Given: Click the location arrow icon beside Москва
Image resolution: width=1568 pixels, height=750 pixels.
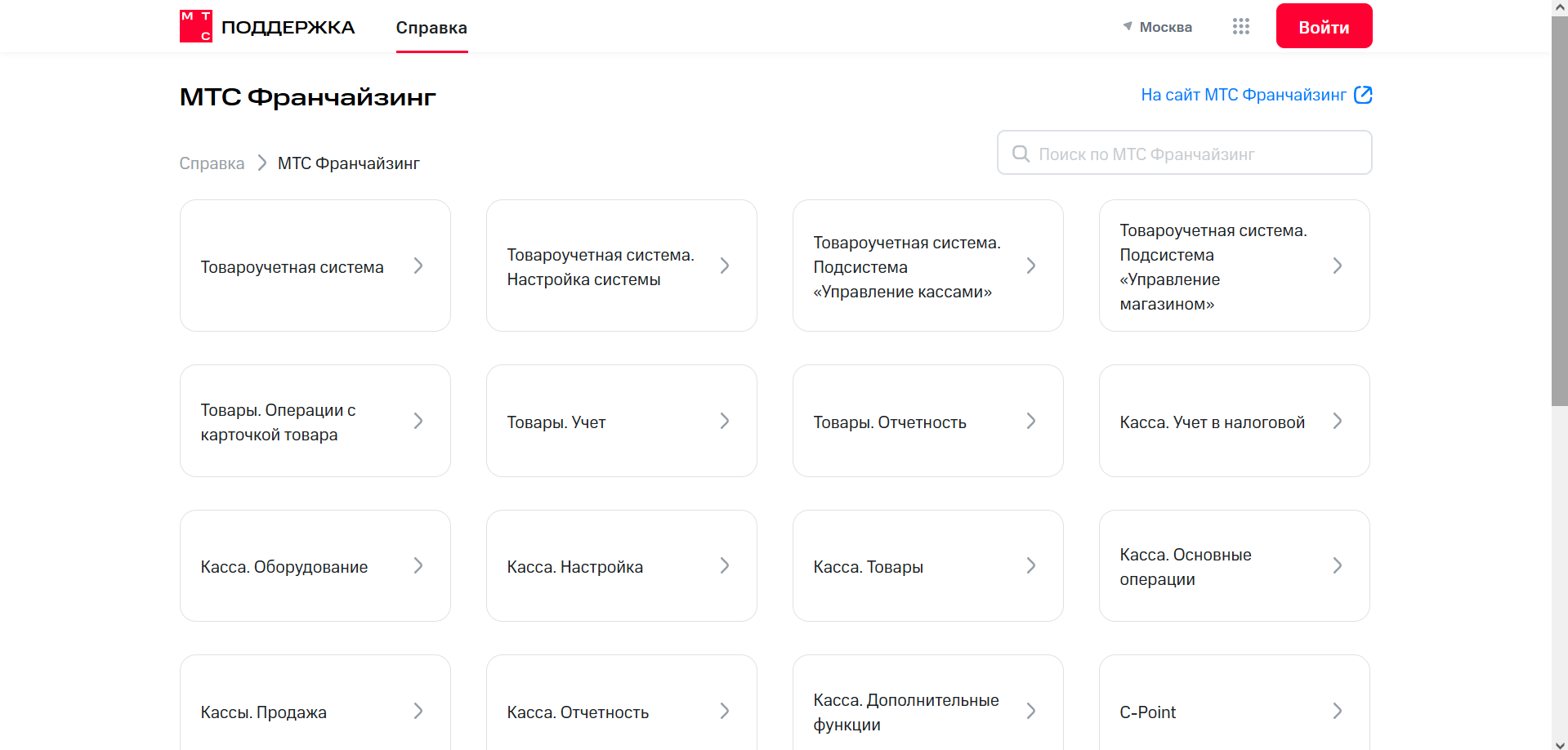Looking at the screenshot, I should point(1128,26).
